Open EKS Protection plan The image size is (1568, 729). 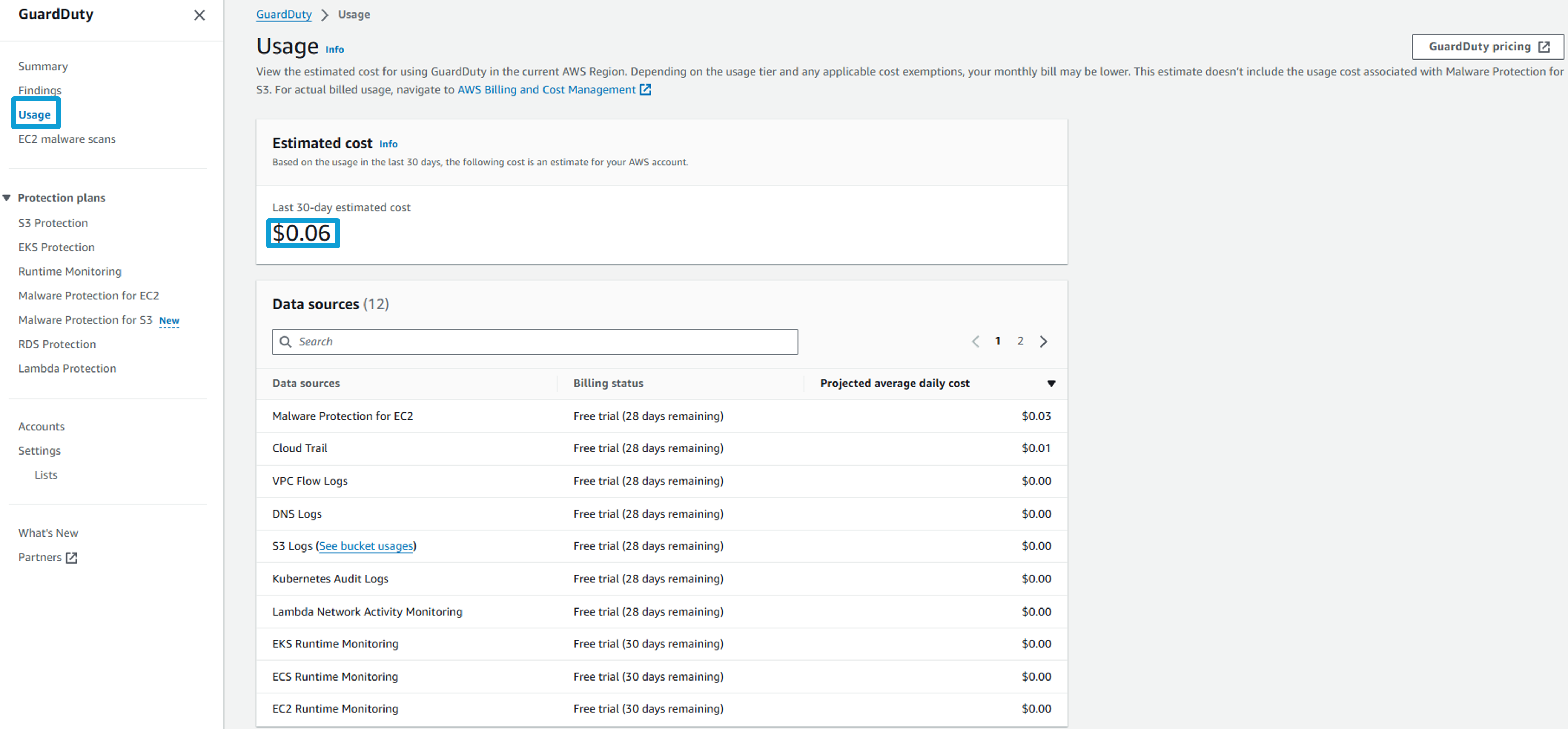(57, 247)
